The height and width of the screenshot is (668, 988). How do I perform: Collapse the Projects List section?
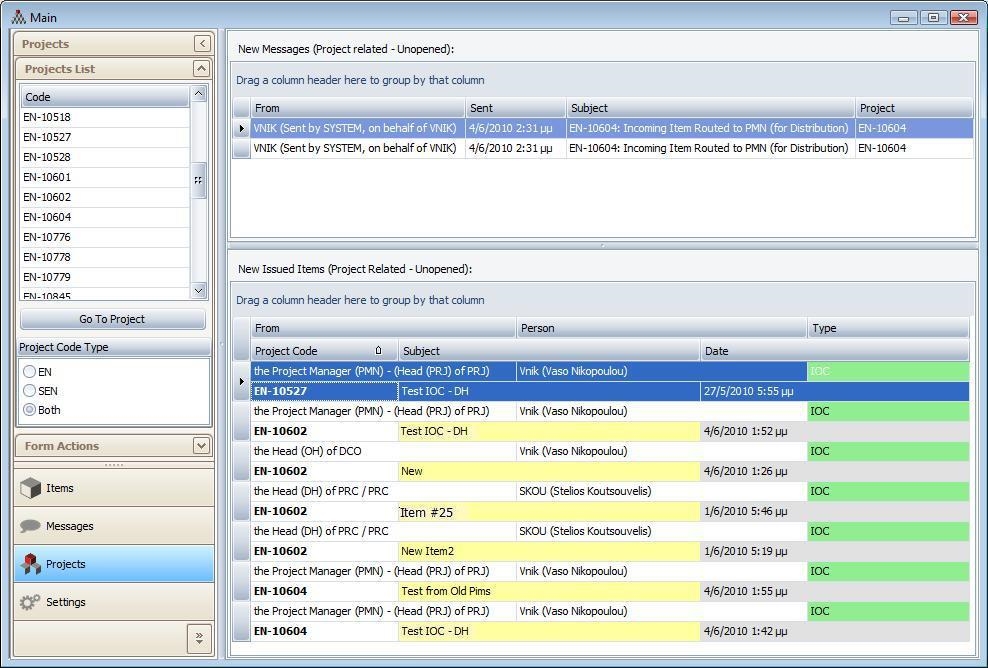click(x=201, y=69)
